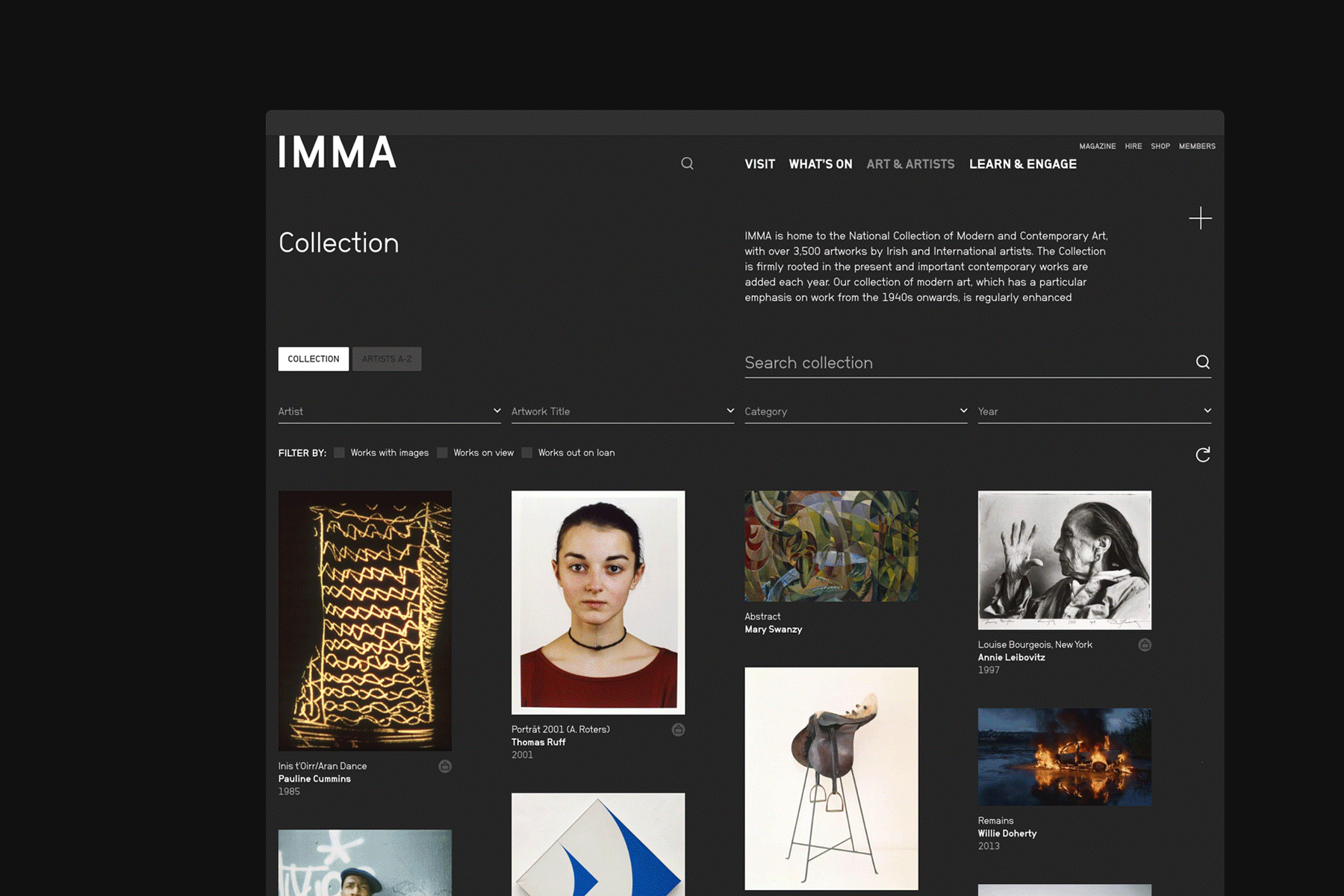Click the icon beside Porträt 2001 (A. Roters)
Viewport: 1344px width, 896px height.
pyautogui.click(x=678, y=729)
